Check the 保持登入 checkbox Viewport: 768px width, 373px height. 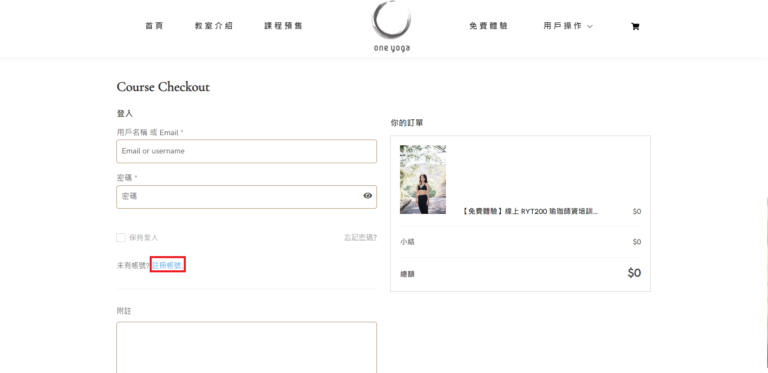(x=120, y=237)
